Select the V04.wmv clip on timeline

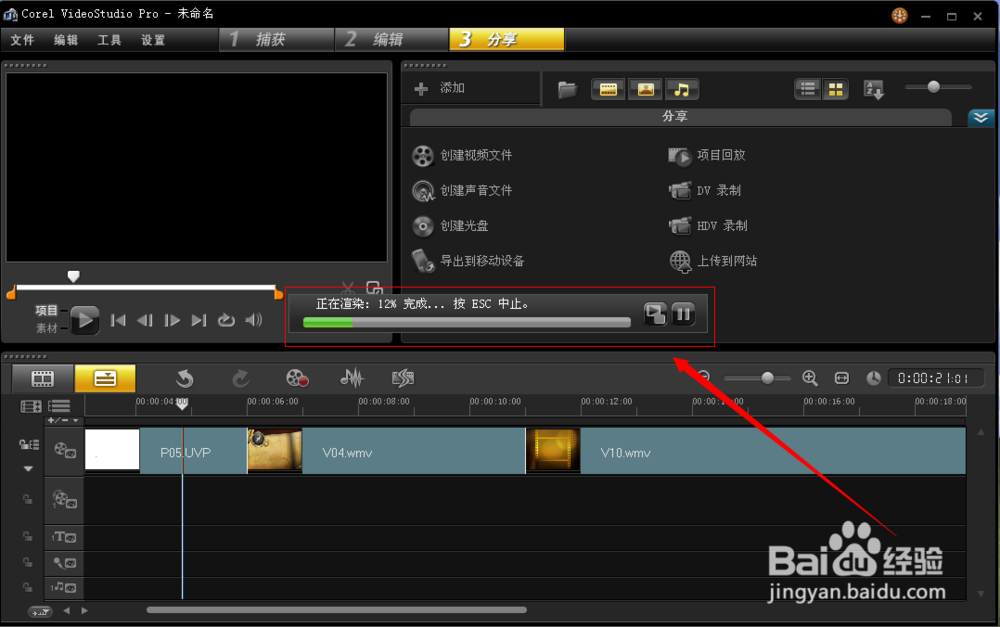(x=386, y=452)
